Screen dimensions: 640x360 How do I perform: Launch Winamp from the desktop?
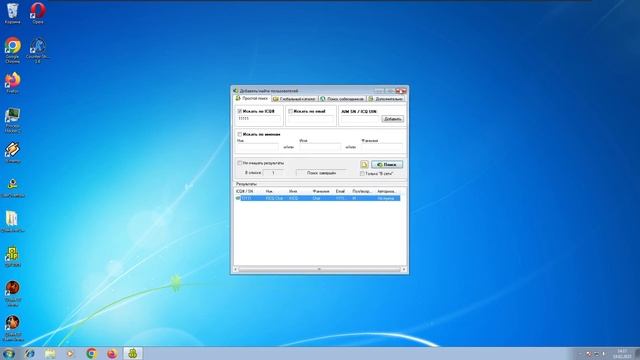click(x=12, y=153)
